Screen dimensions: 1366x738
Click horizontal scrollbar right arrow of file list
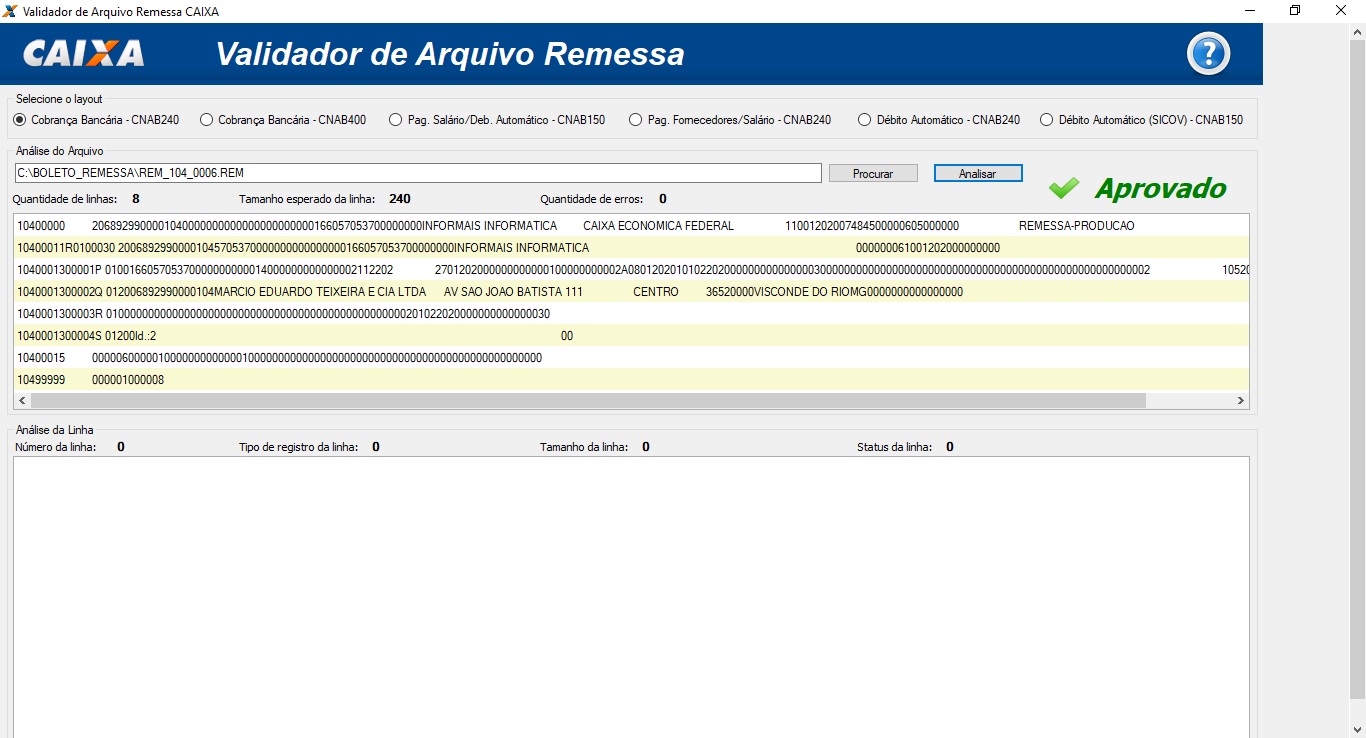1240,401
